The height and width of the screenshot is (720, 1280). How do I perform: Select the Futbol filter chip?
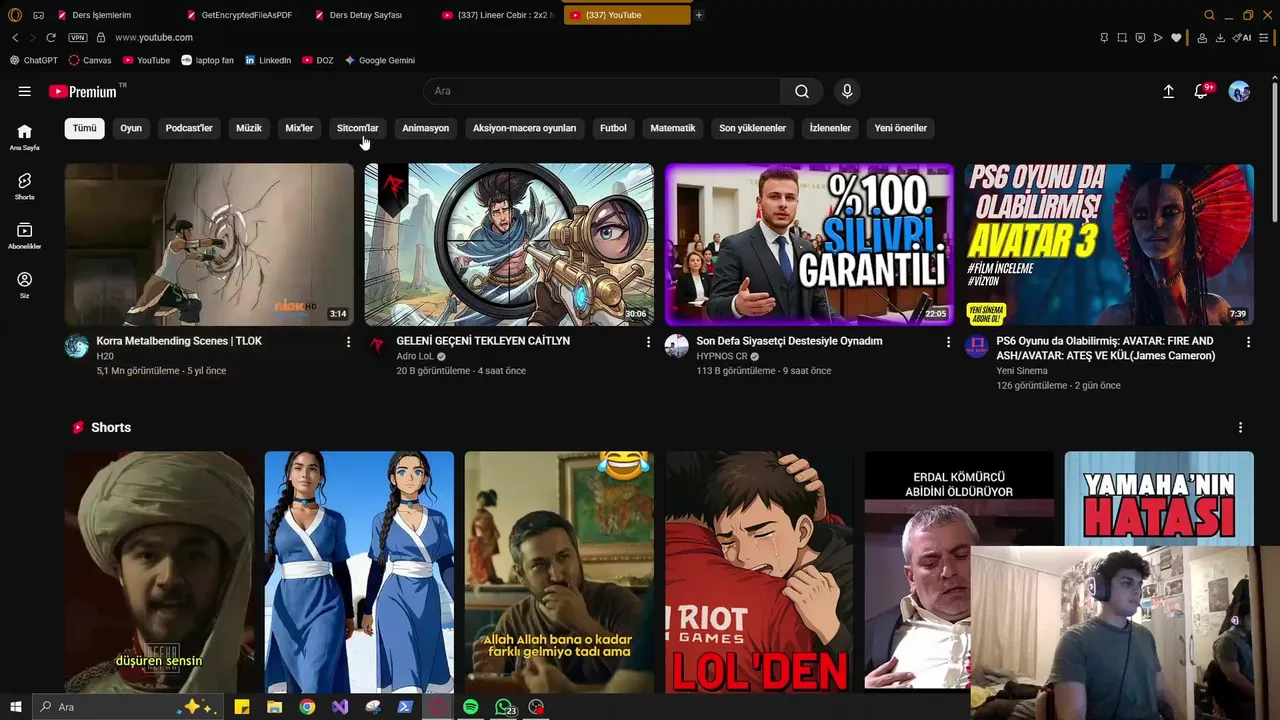click(x=613, y=128)
